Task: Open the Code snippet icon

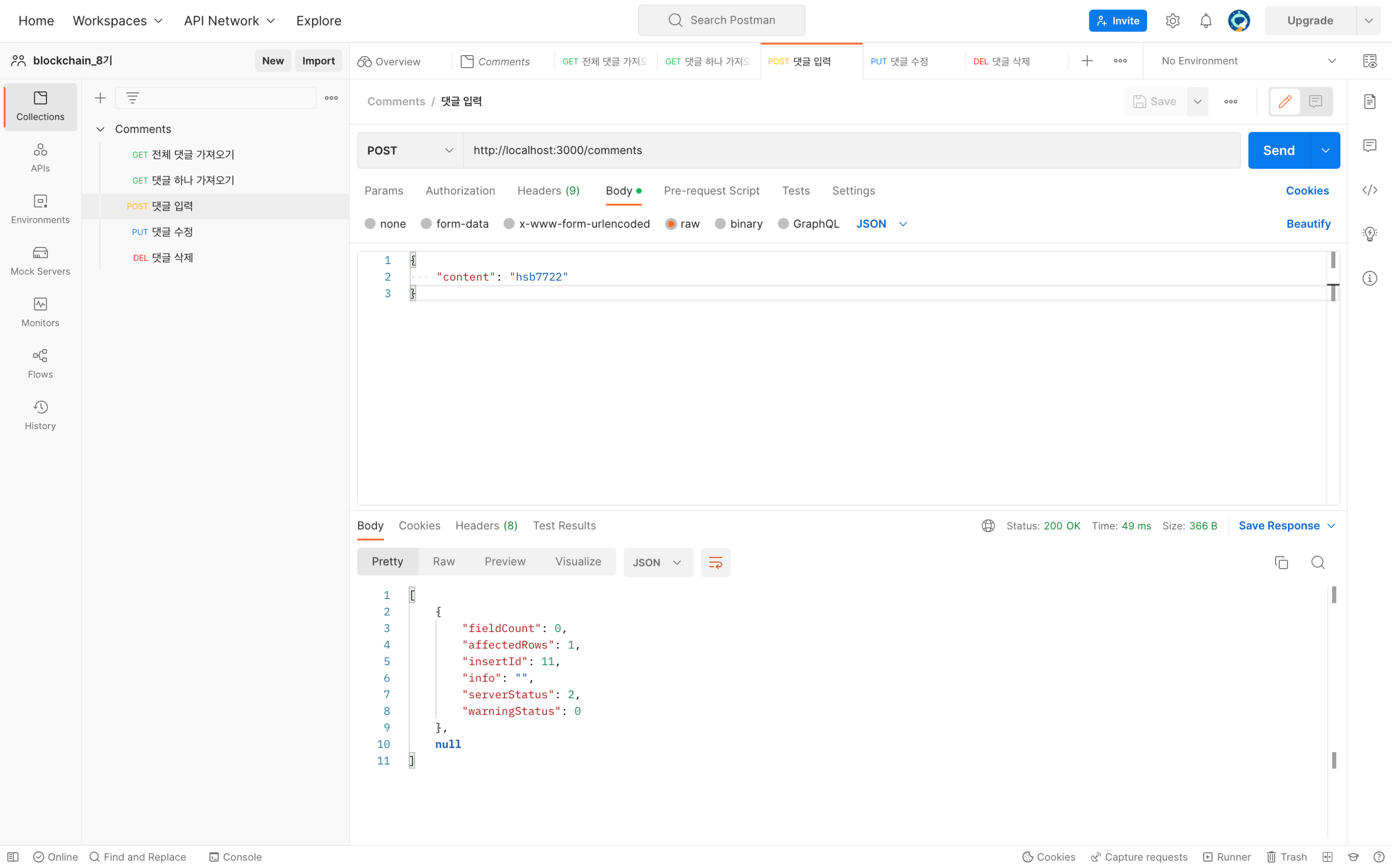Action: pyautogui.click(x=1370, y=190)
